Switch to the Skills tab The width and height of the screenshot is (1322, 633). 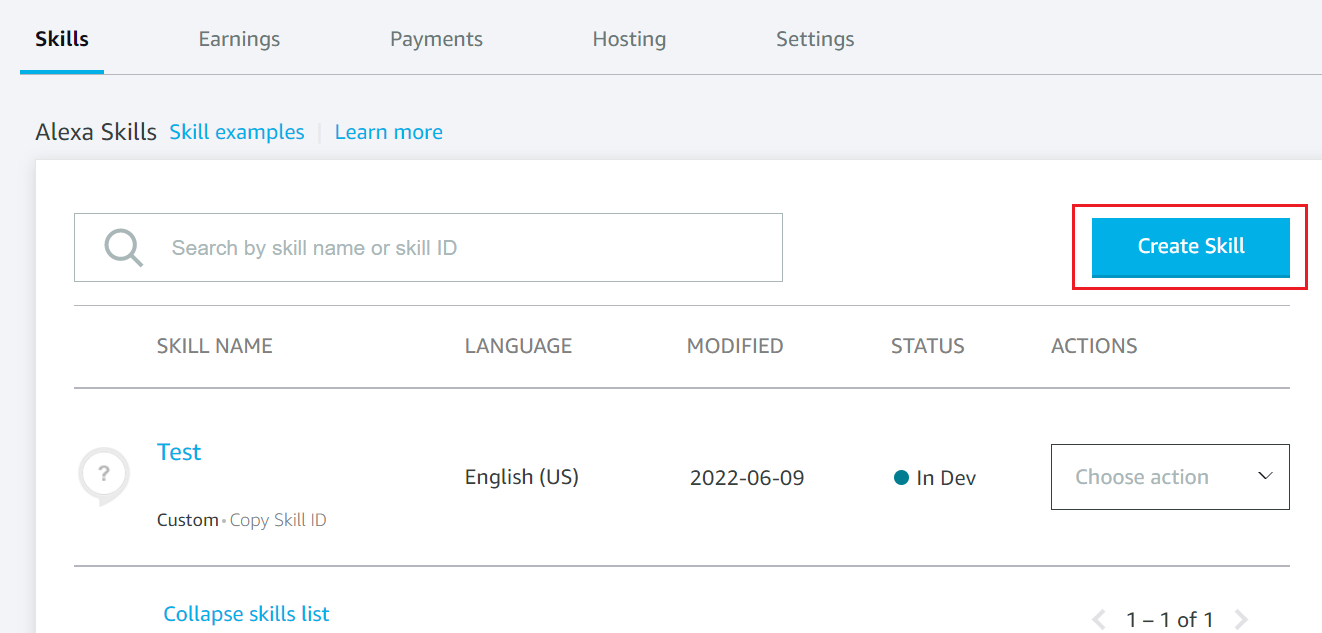click(x=62, y=39)
